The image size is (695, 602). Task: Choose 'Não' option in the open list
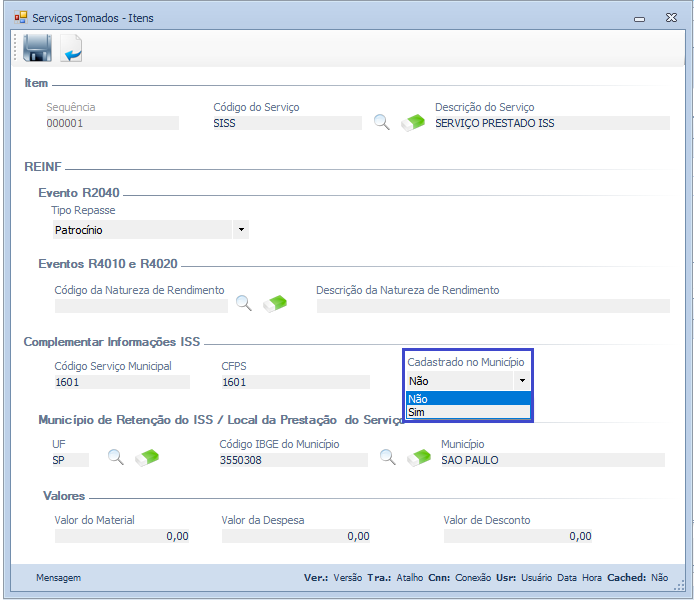tap(467, 399)
